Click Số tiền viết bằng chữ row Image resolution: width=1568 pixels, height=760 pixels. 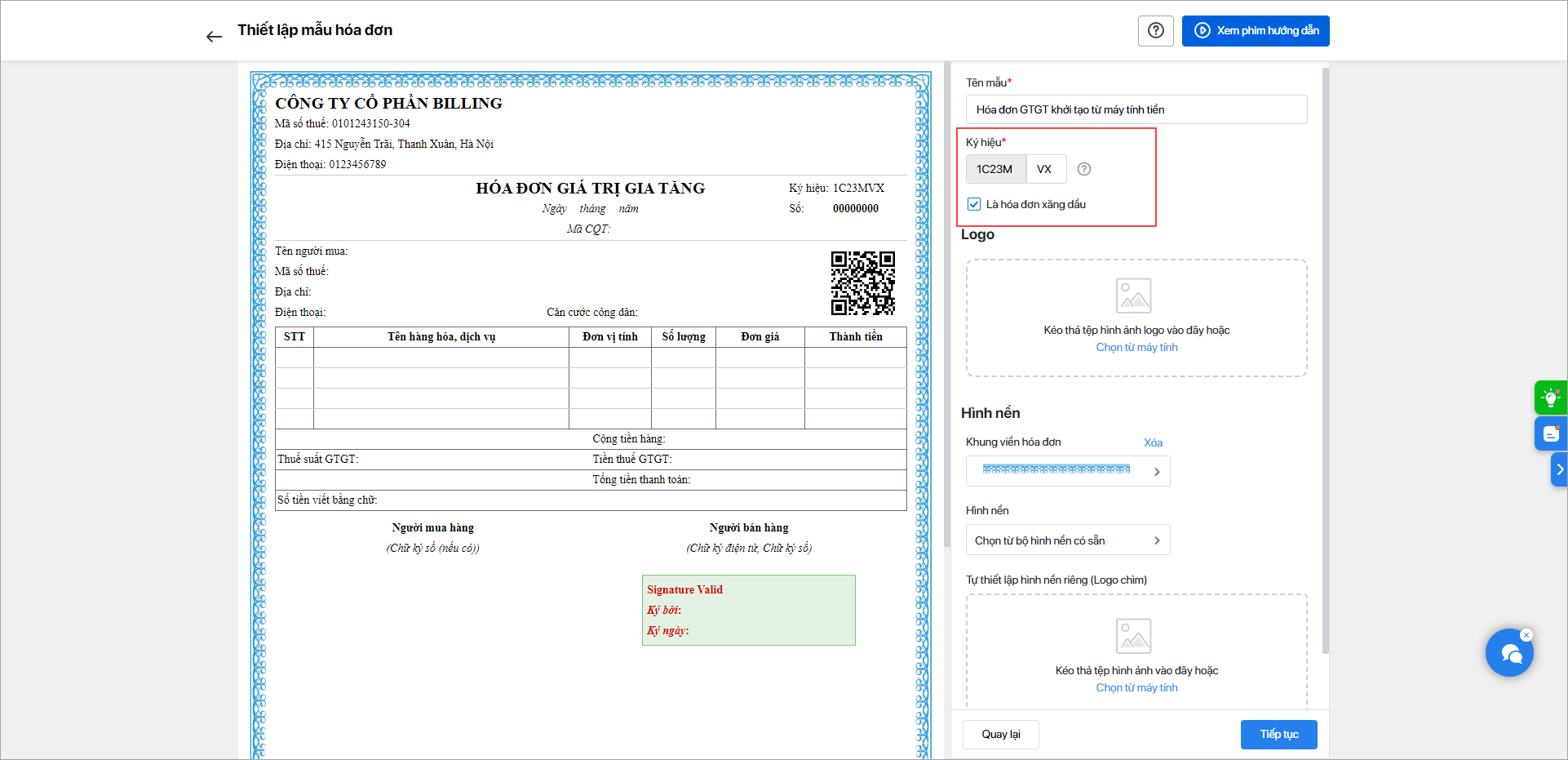coord(591,500)
